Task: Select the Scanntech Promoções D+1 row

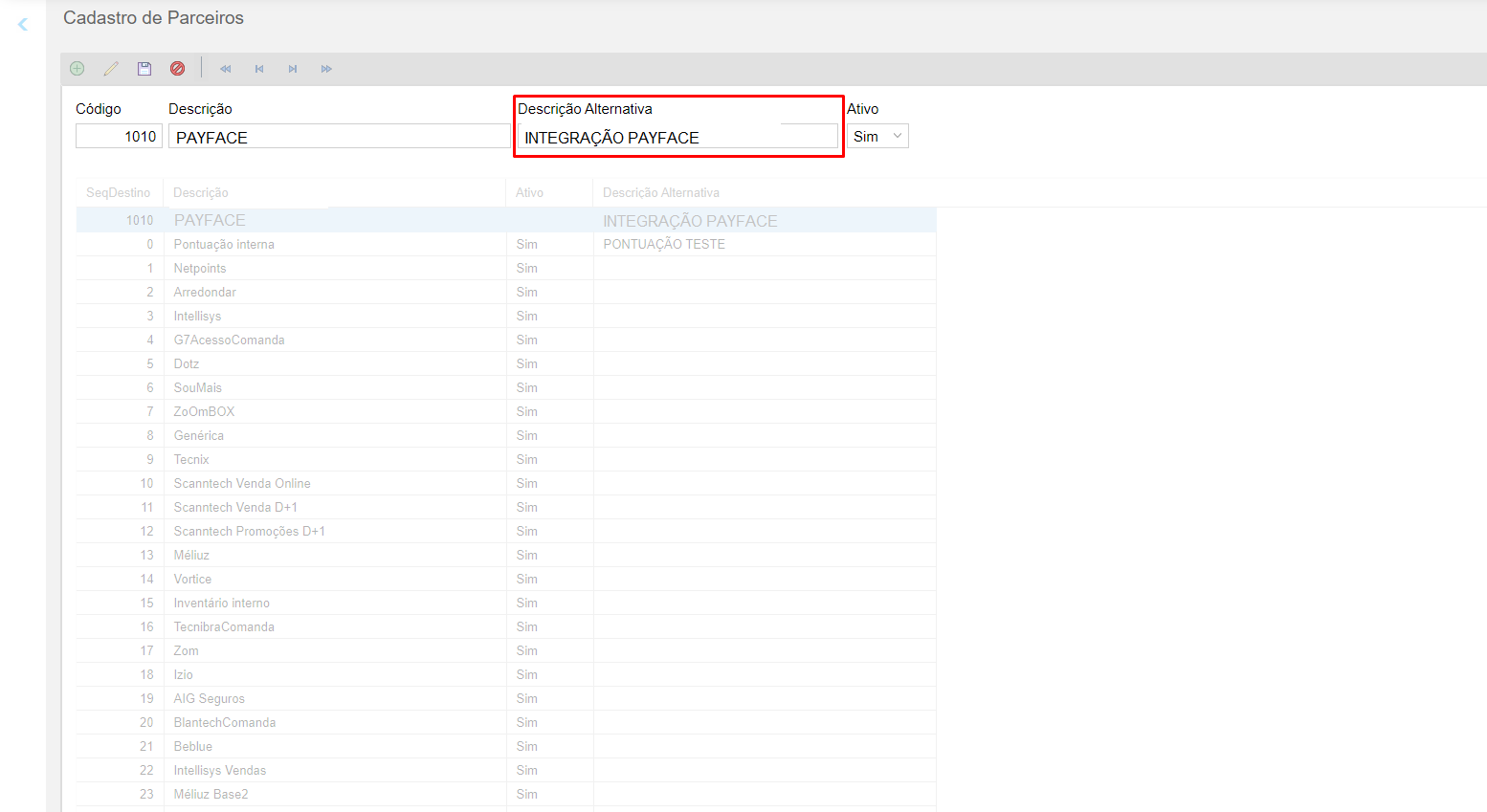Action: [506, 531]
